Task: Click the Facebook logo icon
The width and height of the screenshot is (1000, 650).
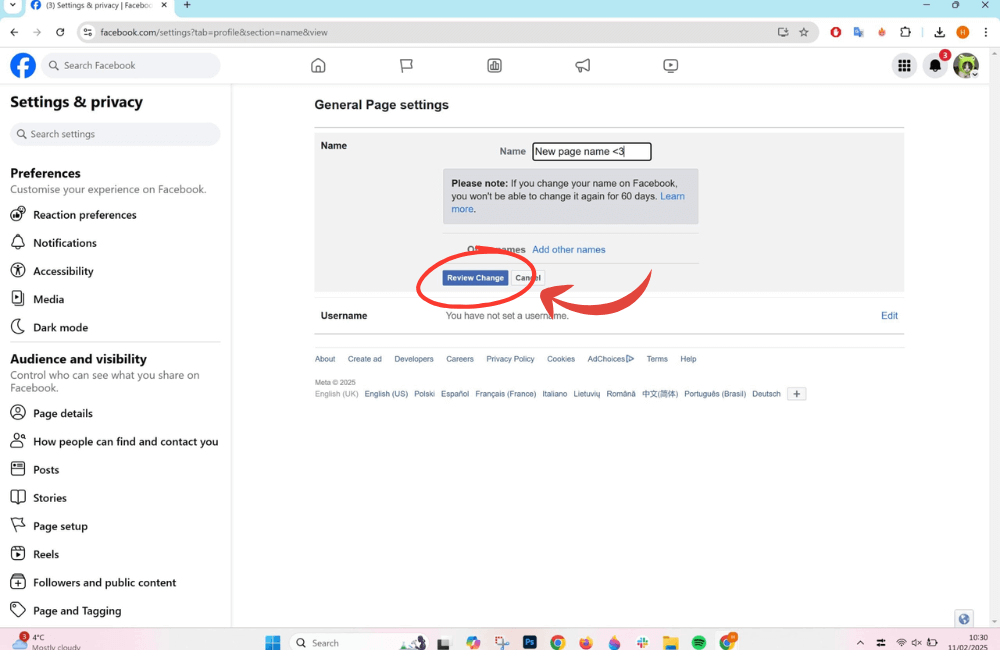Action: 23,66
